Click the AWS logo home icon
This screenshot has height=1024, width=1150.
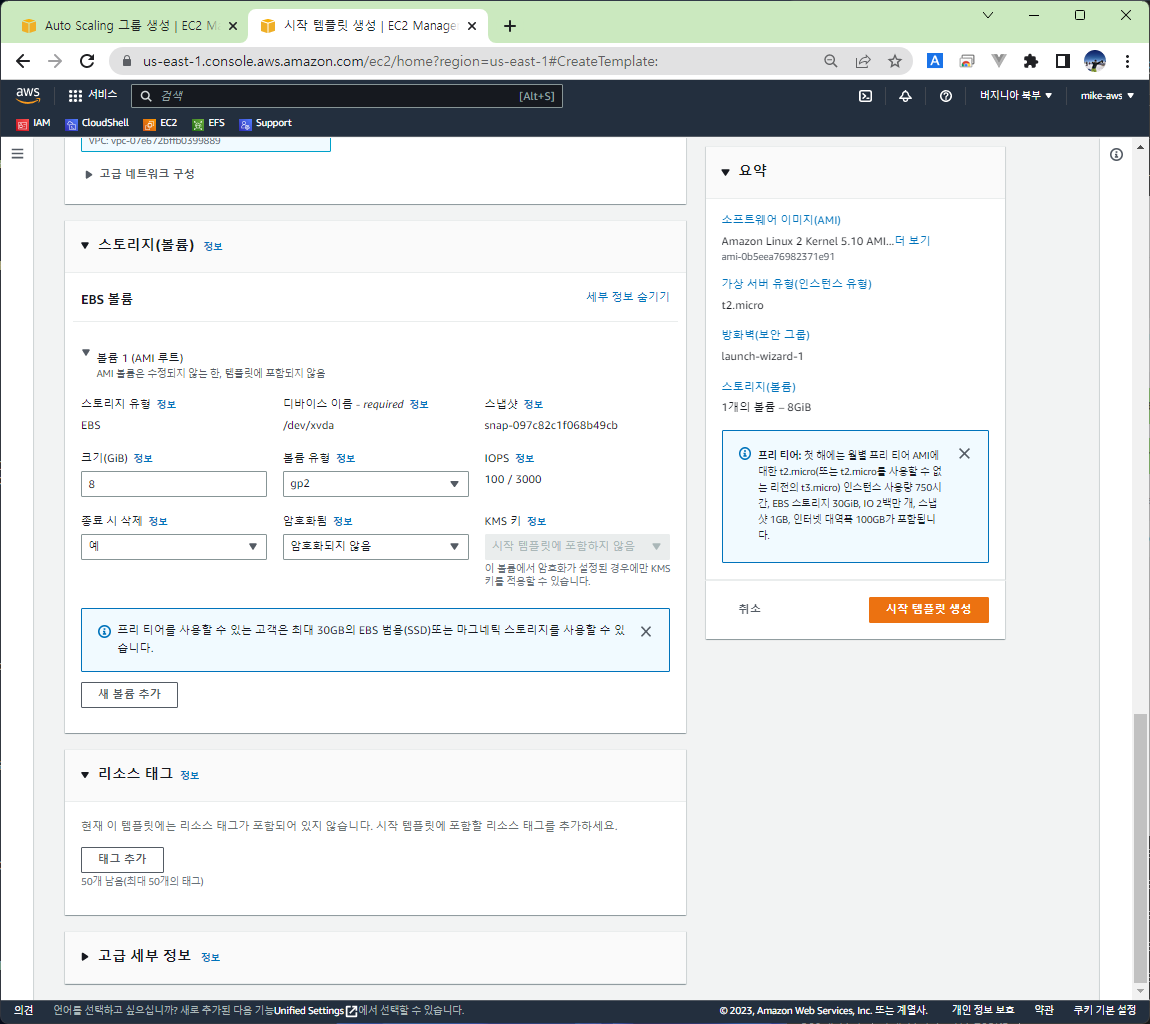click(x=28, y=95)
